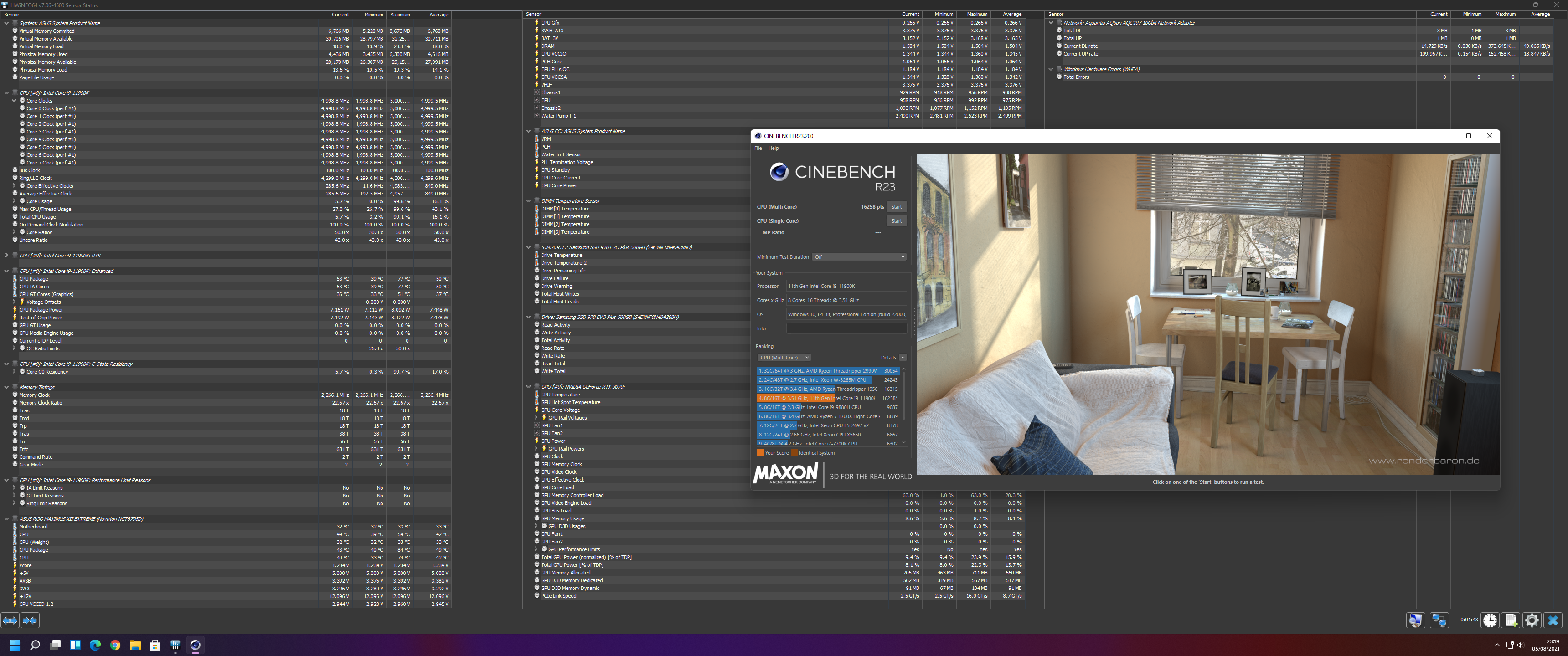This screenshot has width=1568, height=656.
Task: Open network status tray icon
Action: pyautogui.click(x=1510, y=645)
